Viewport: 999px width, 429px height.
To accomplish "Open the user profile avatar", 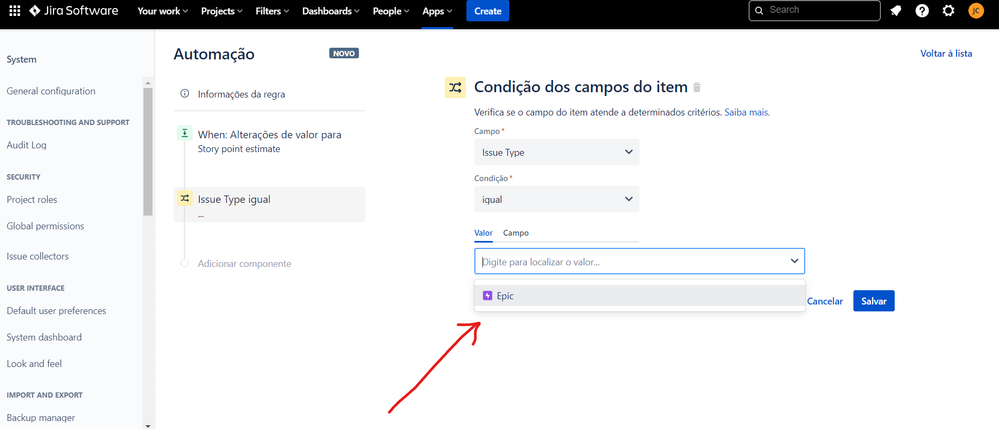I will click(x=976, y=11).
